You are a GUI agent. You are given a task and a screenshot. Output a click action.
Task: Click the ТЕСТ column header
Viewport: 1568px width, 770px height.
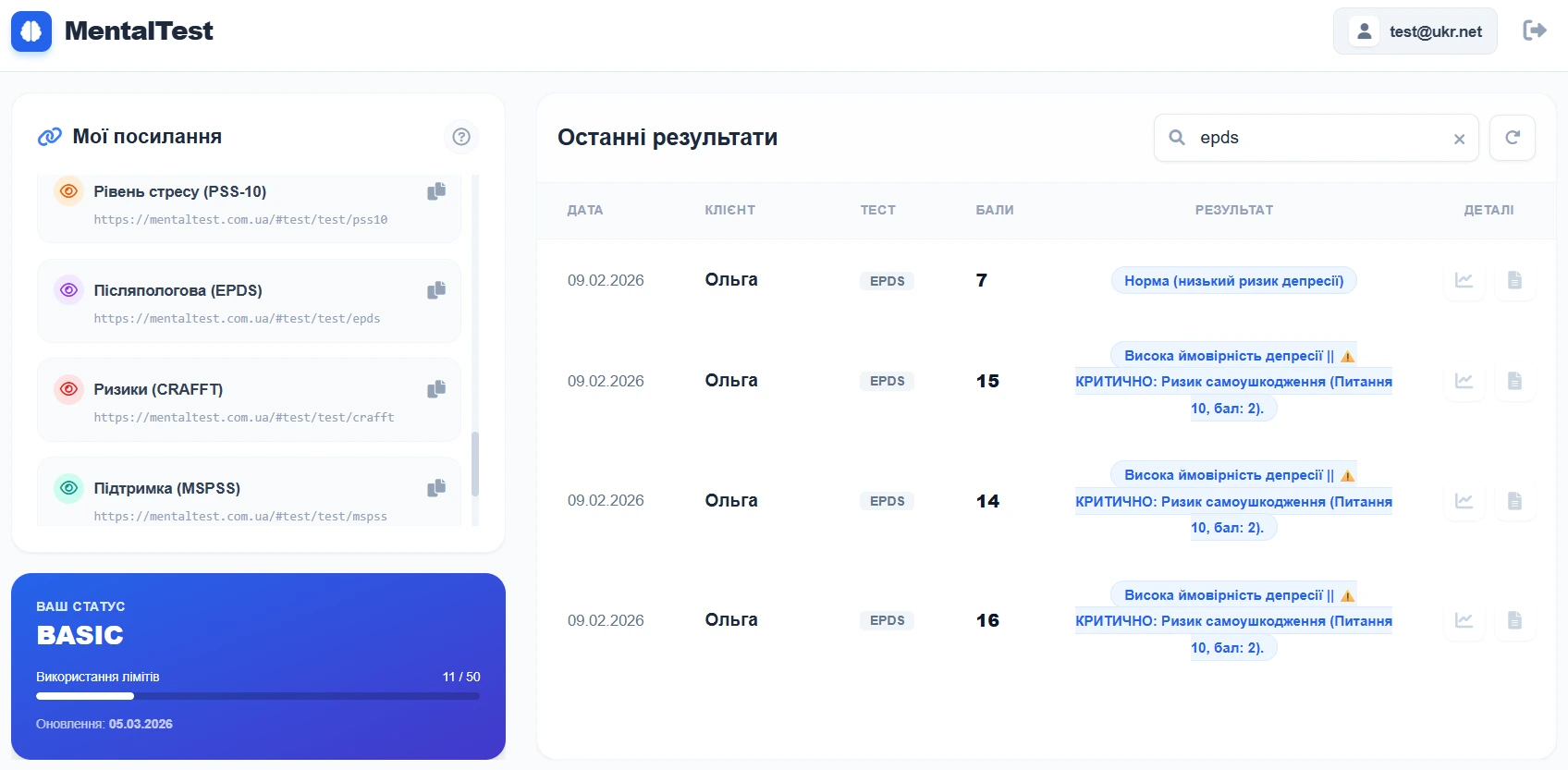coord(878,210)
